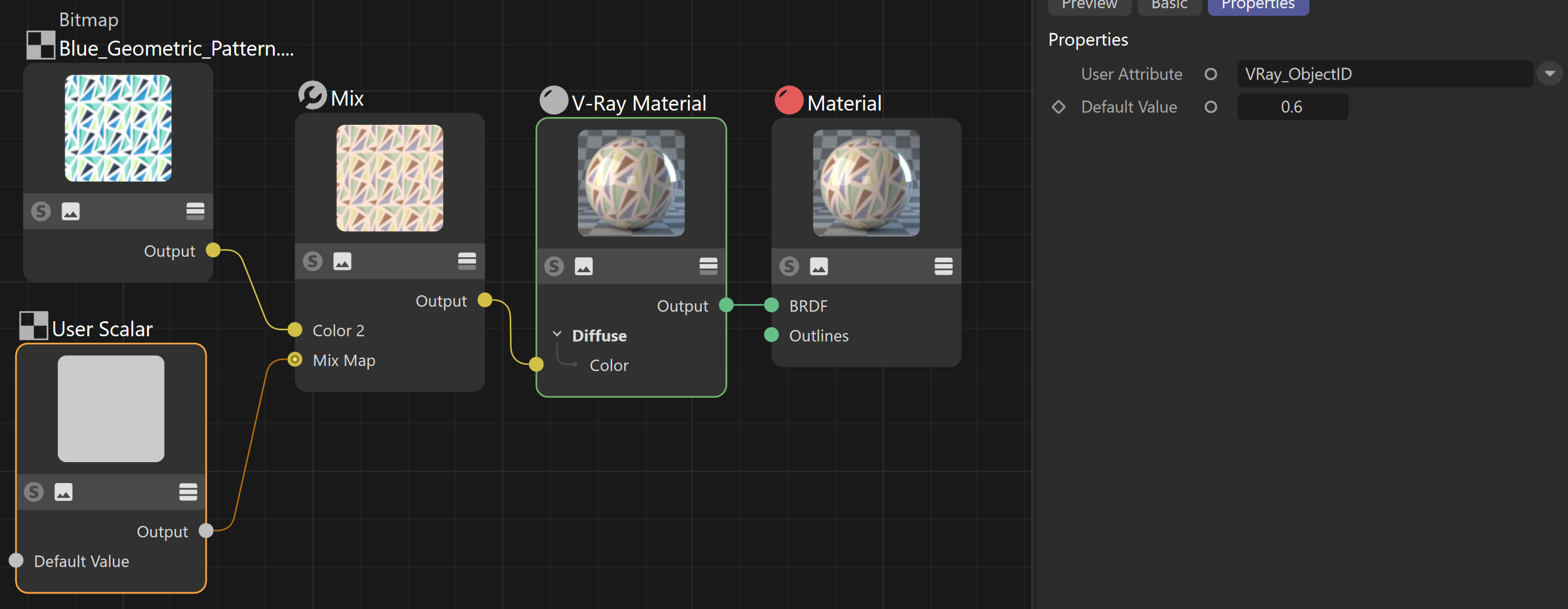Click the User Attribute label

click(1132, 74)
